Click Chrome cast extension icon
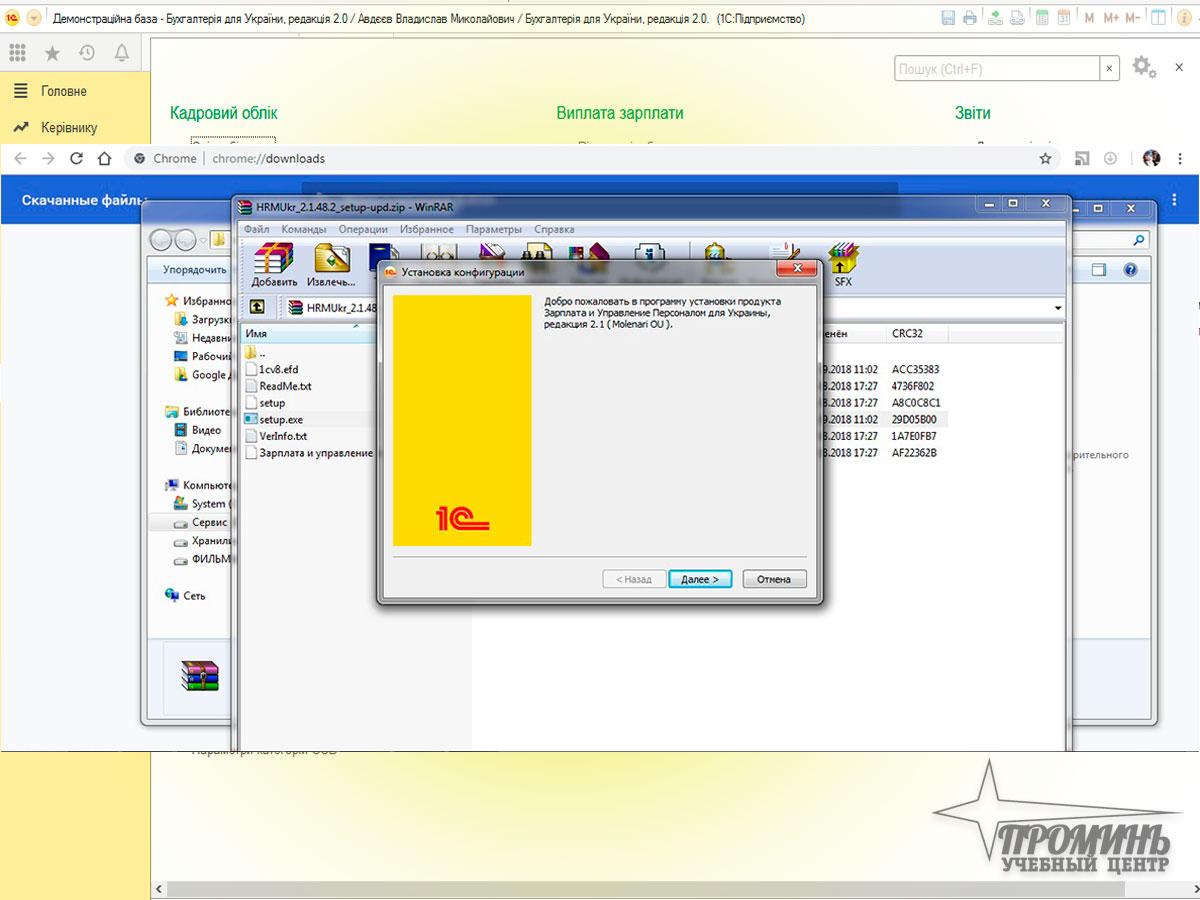 (1082, 158)
